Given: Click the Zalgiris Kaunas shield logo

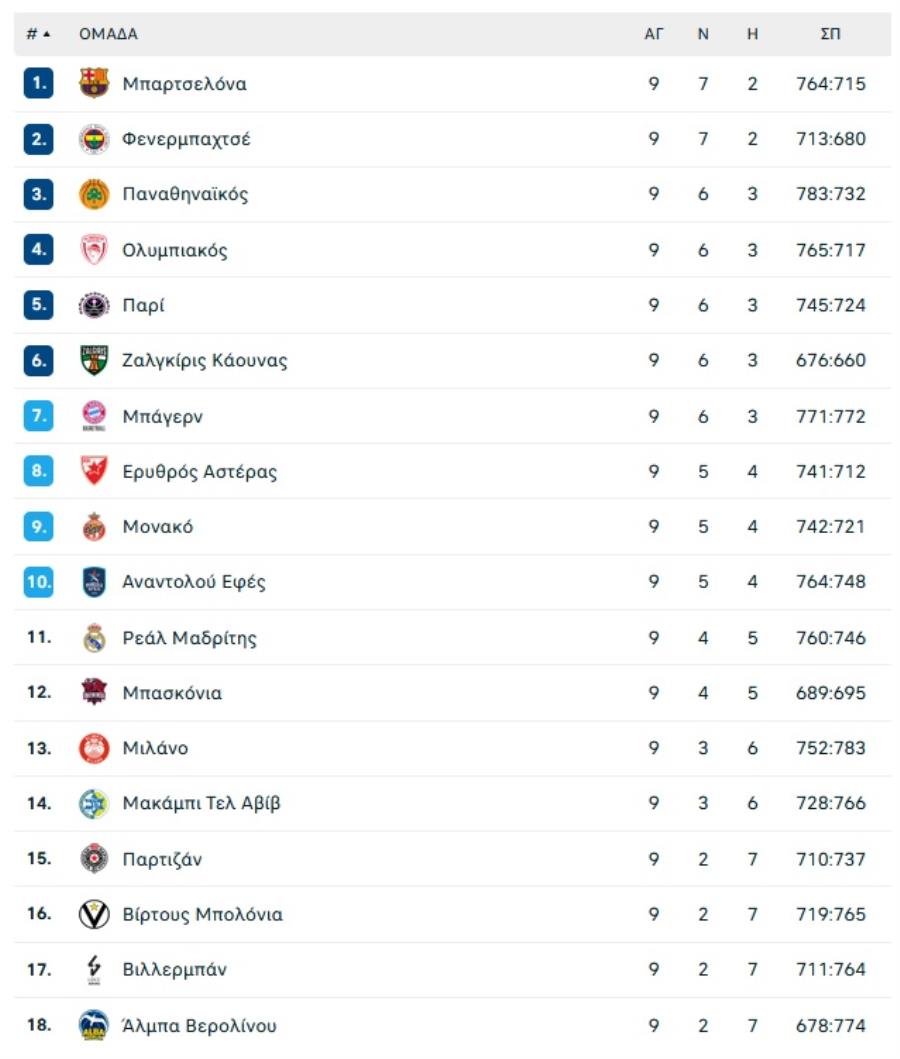Looking at the screenshot, I should pyautogui.click(x=94, y=360).
